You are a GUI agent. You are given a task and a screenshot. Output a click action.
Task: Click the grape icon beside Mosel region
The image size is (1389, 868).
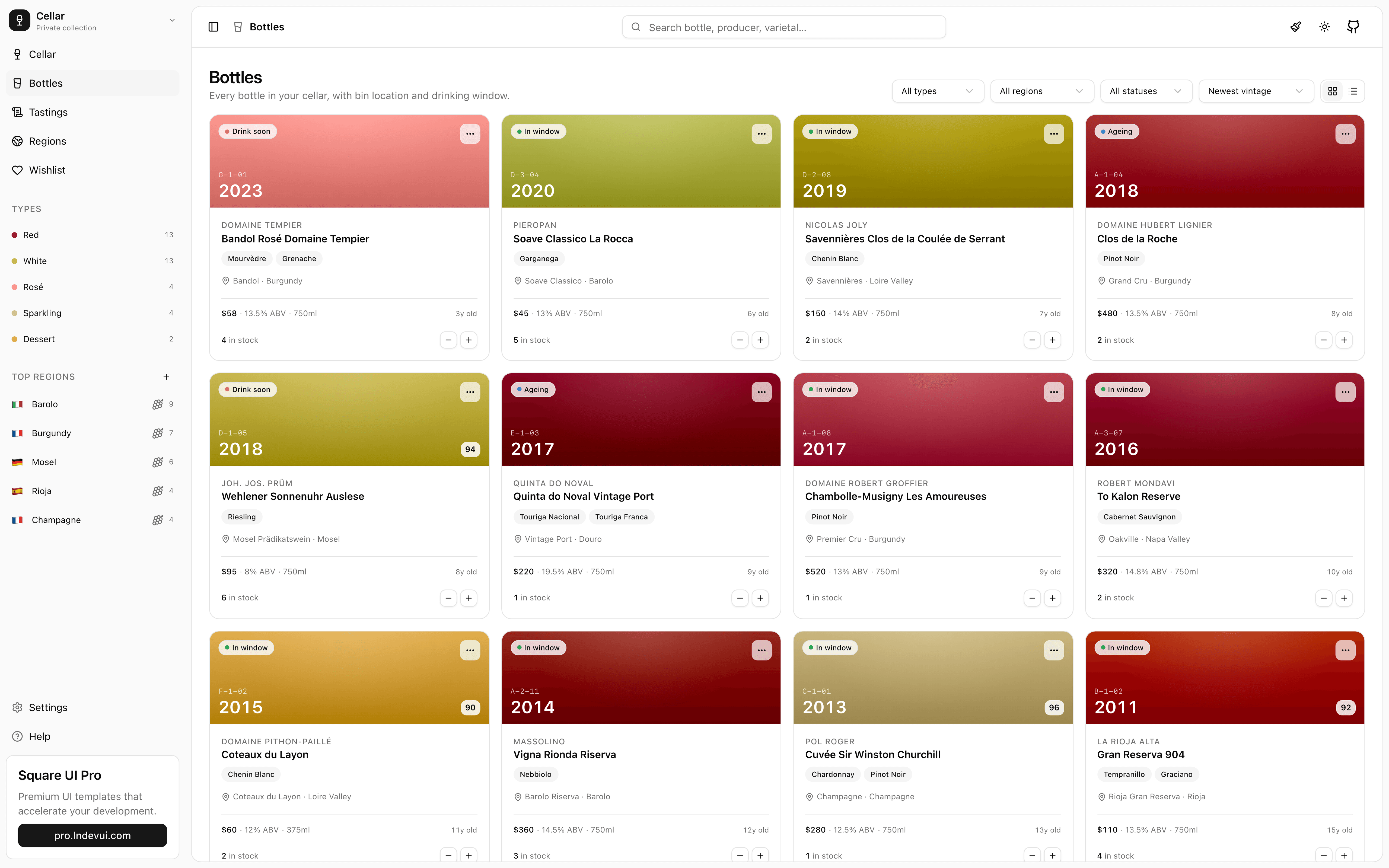158,462
